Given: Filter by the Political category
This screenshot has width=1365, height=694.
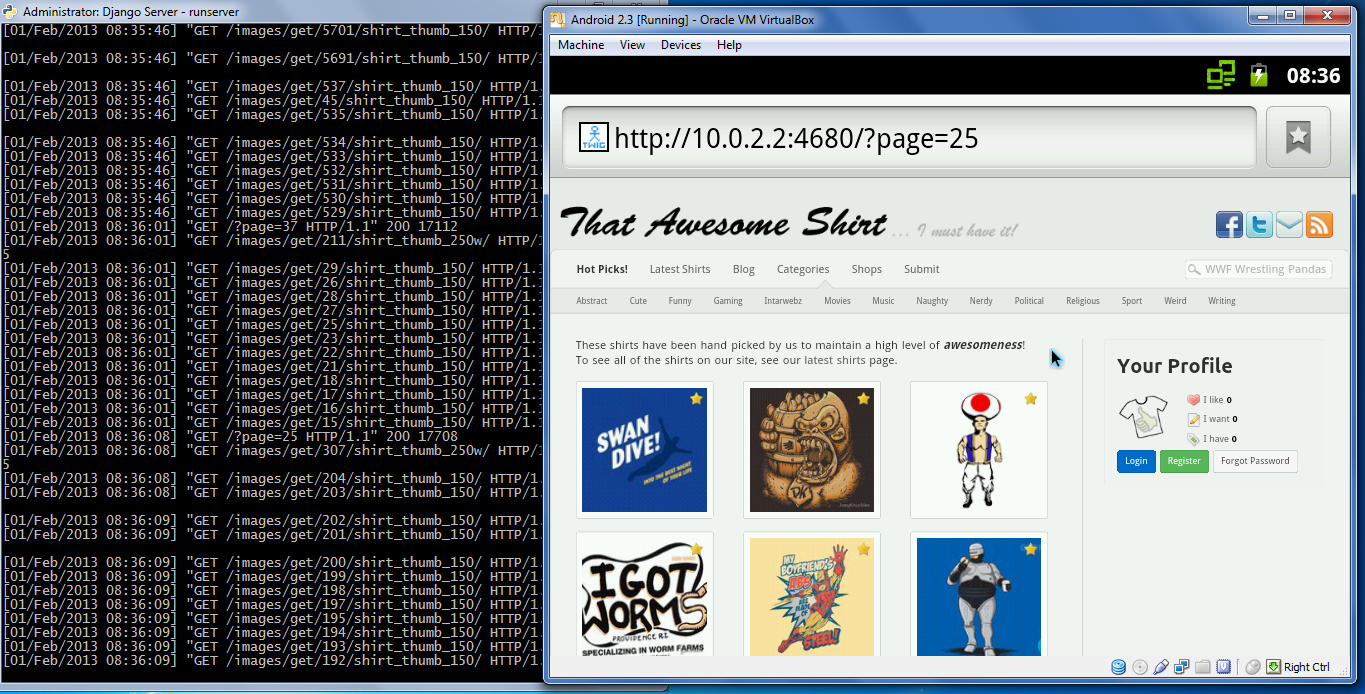Looking at the screenshot, I should tap(1029, 301).
